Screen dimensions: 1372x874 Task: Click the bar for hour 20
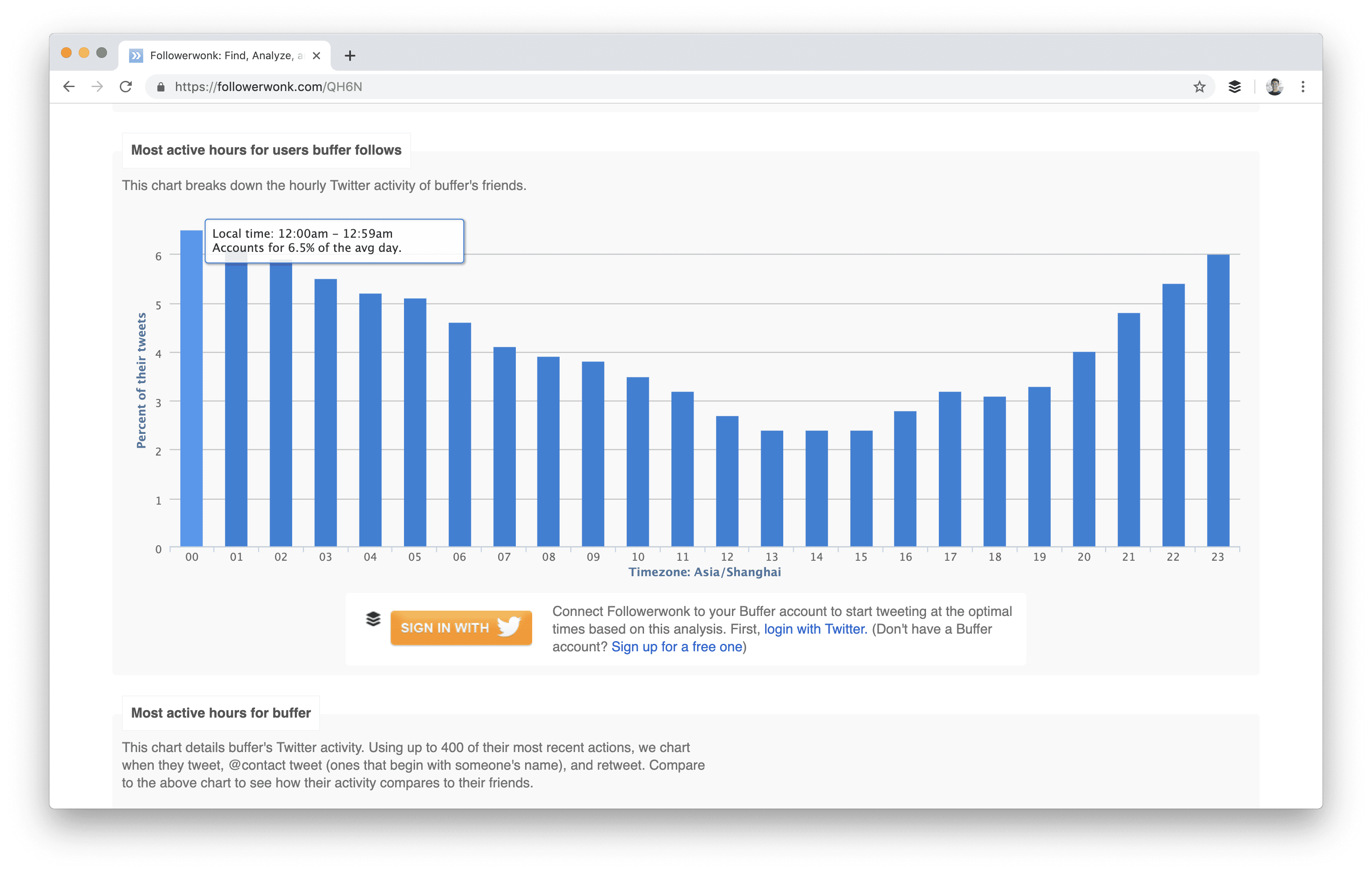click(x=1084, y=449)
